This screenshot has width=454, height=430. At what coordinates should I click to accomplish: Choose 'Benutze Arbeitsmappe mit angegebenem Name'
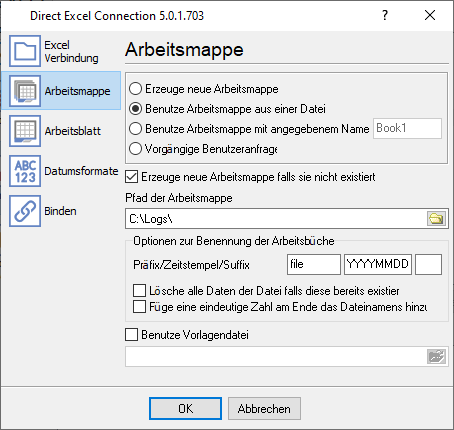135,129
